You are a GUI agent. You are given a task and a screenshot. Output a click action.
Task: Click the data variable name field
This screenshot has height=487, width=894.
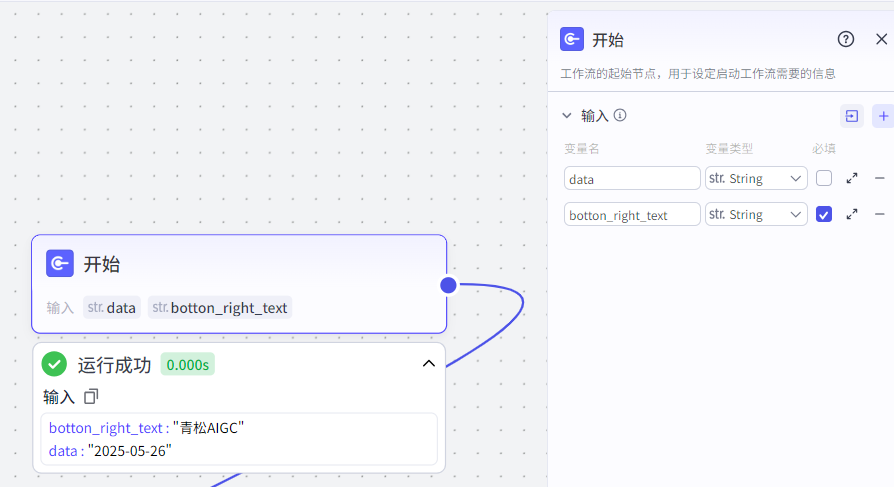point(632,178)
